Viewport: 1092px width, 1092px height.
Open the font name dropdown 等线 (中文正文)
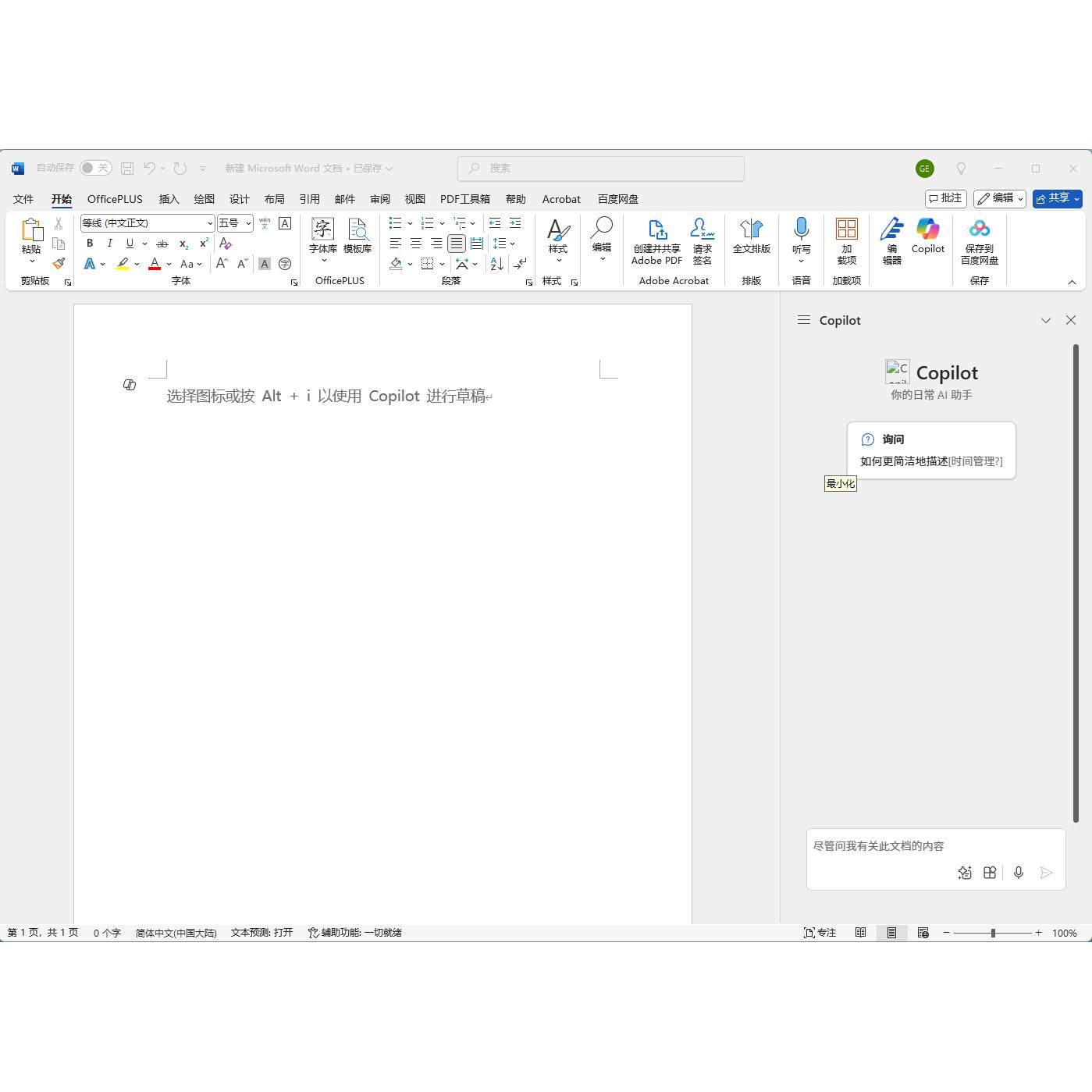(x=210, y=223)
